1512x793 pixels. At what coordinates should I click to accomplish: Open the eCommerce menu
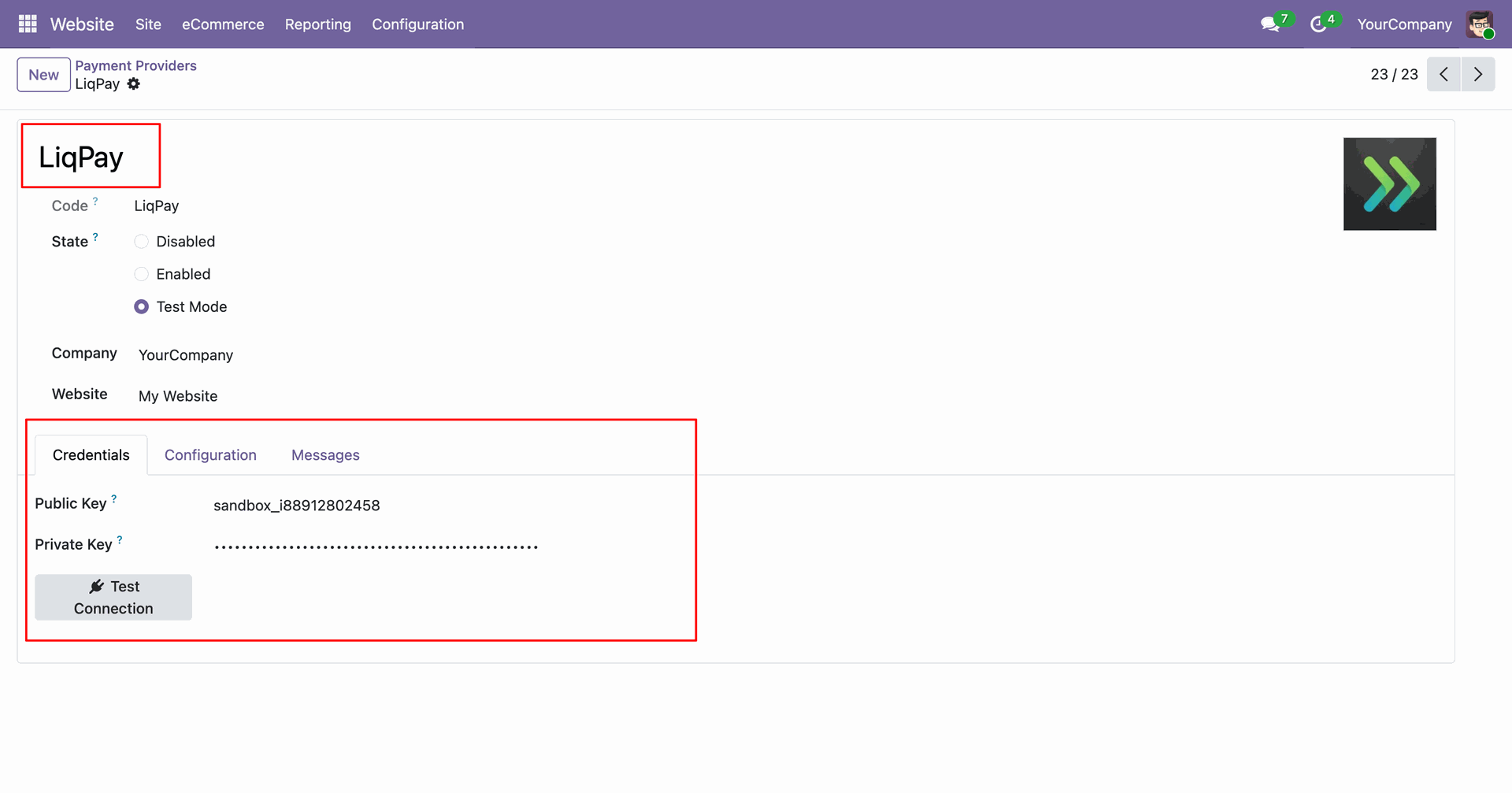tap(223, 24)
